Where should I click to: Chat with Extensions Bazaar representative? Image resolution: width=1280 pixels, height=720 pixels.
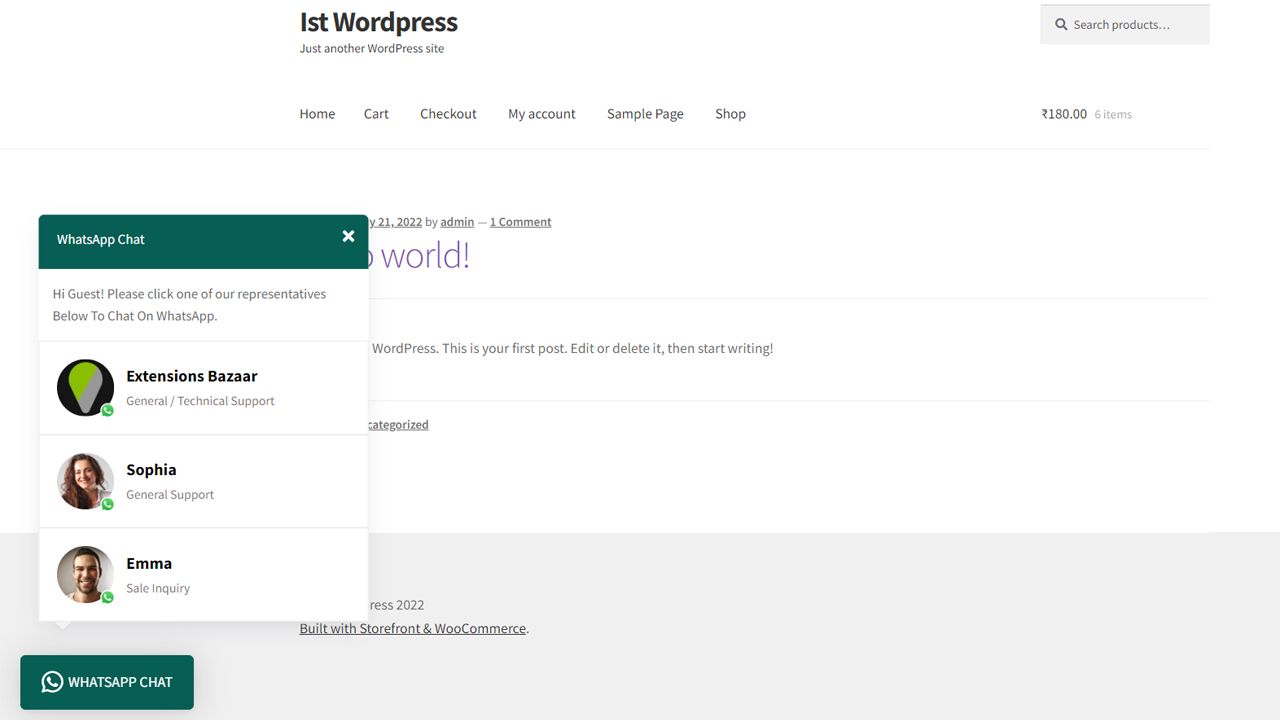[203, 388]
